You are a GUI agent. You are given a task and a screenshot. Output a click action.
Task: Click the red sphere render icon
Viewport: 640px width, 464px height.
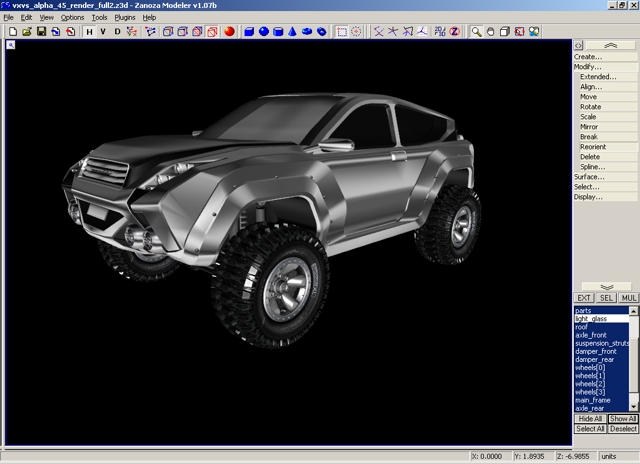pos(229,32)
